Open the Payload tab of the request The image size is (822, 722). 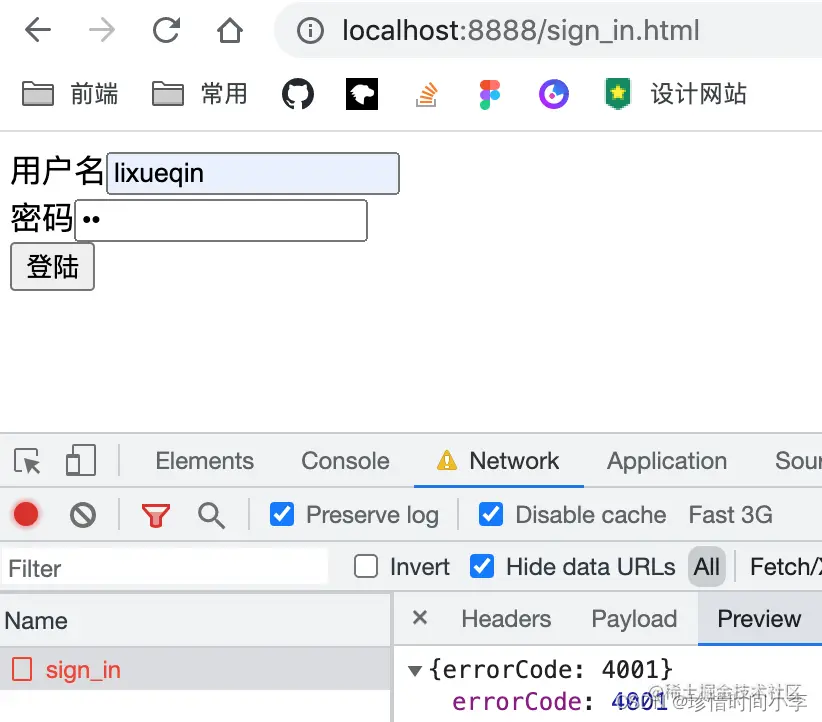[634, 619]
